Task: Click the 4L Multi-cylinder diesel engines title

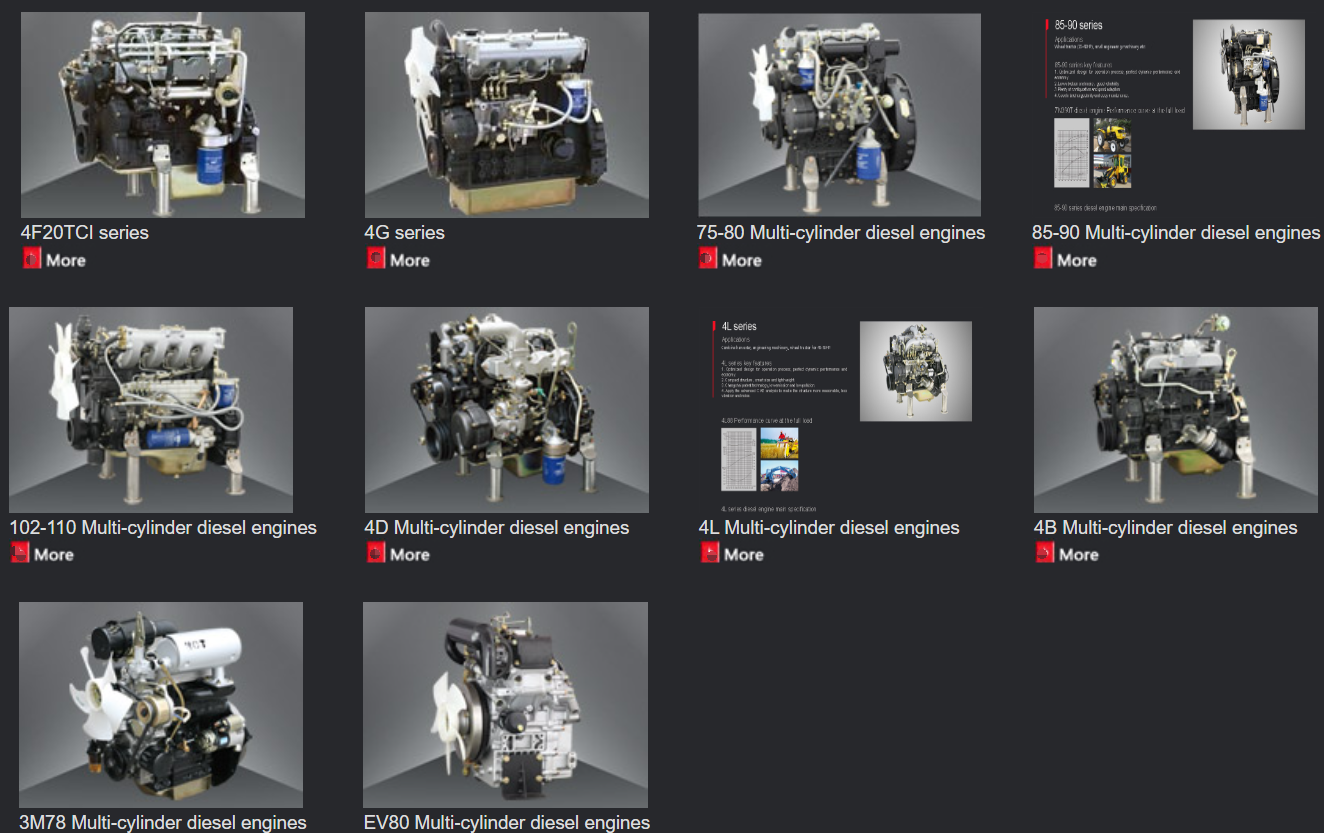Action: (x=829, y=528)
